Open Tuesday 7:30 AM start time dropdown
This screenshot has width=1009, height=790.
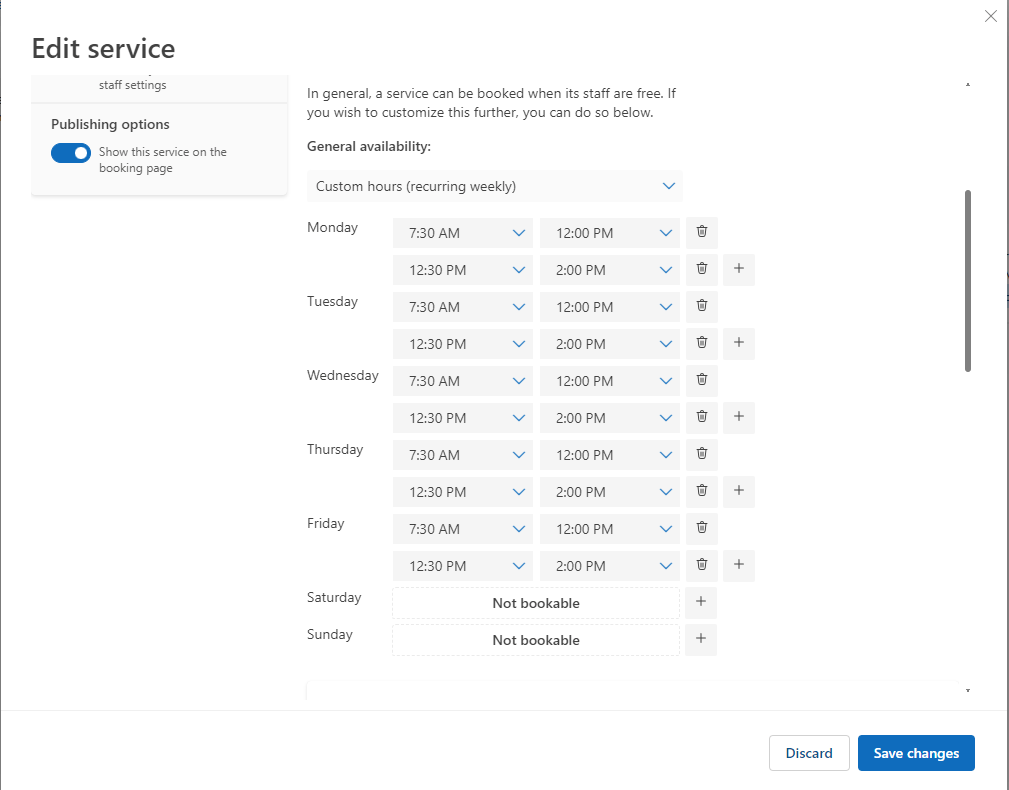(x=463, y=307)
